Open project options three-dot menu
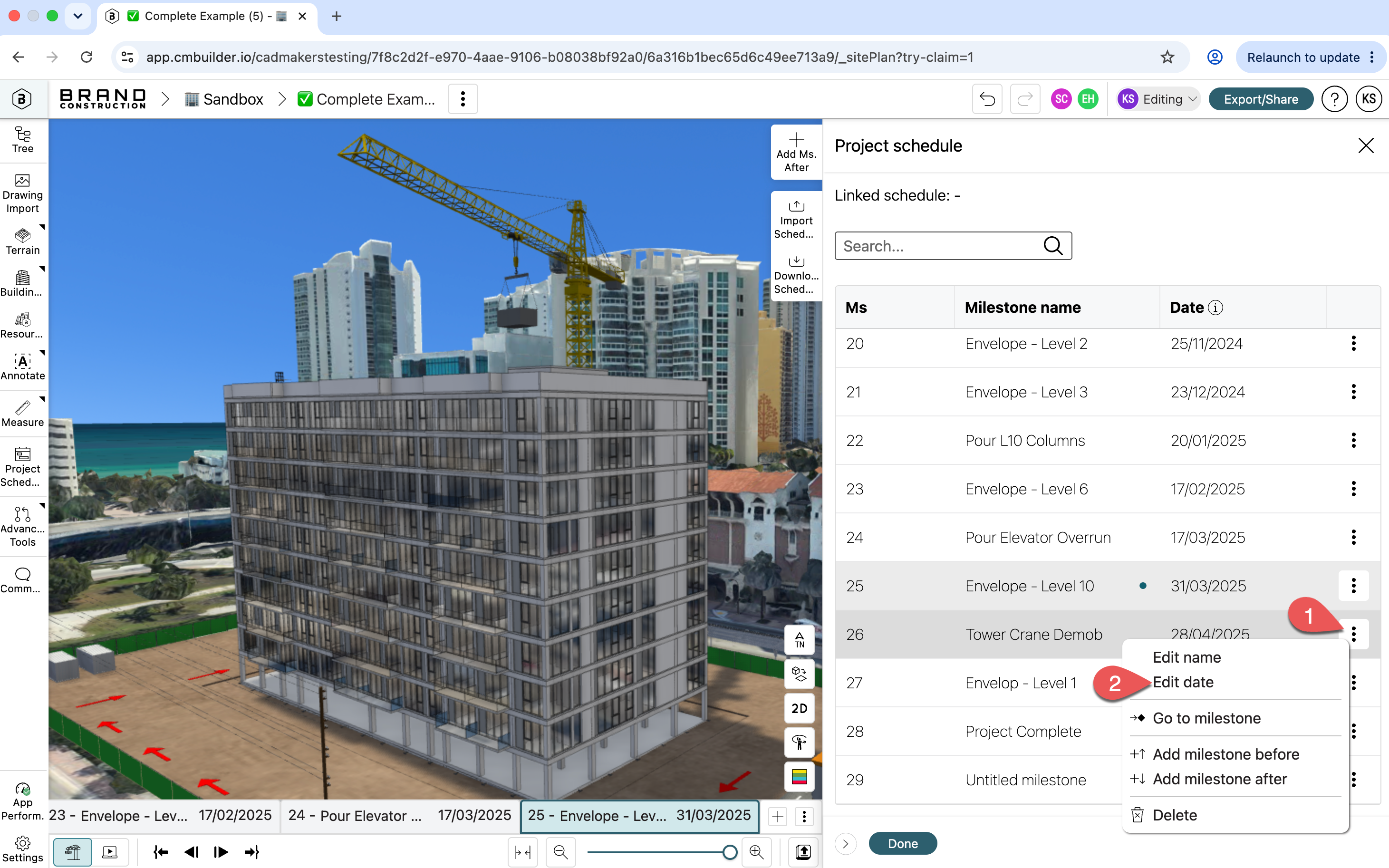 (463, 99)
